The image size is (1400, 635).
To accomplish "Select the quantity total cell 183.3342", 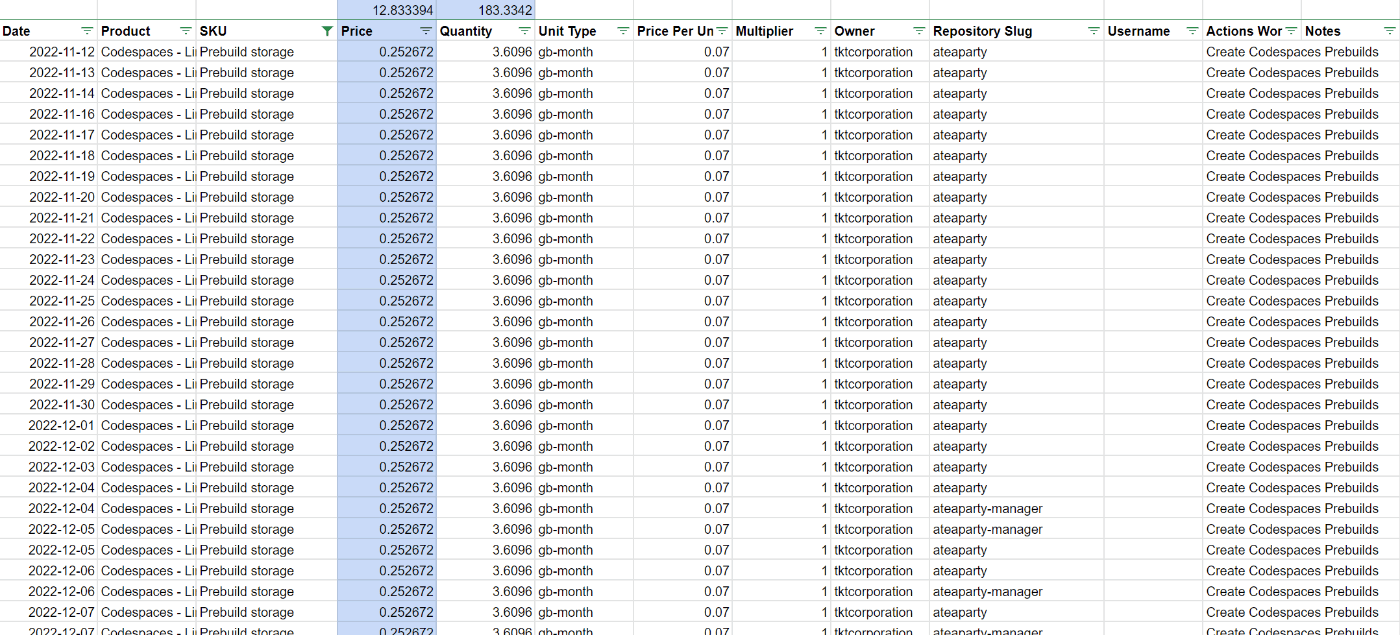I will coord(486,10).
